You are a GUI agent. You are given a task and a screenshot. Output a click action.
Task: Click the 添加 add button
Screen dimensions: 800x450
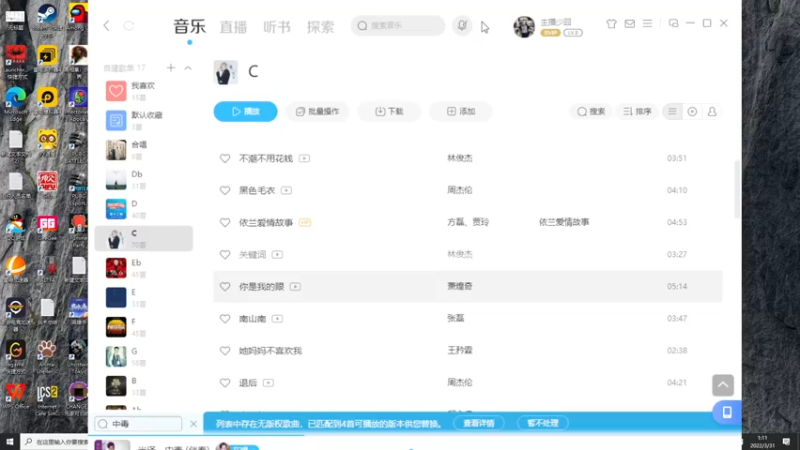[x=461, y=111]
